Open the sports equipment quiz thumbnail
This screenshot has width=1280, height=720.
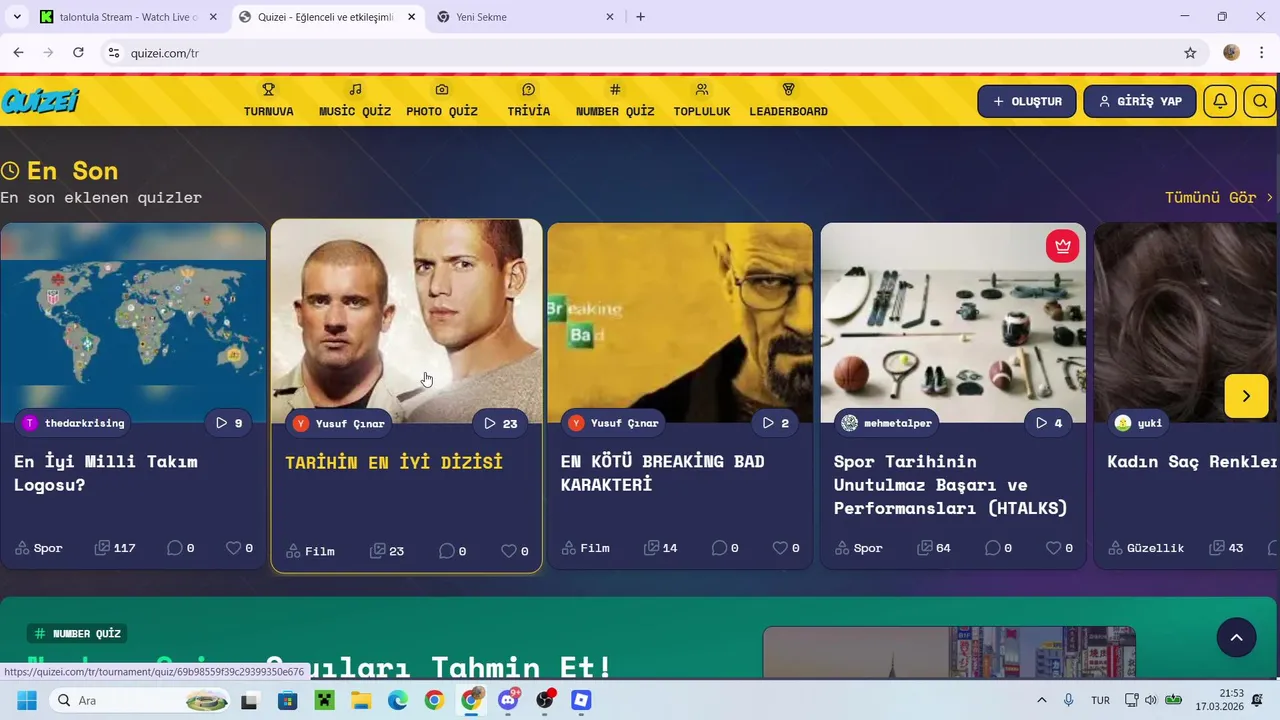(x=953, y=322)
